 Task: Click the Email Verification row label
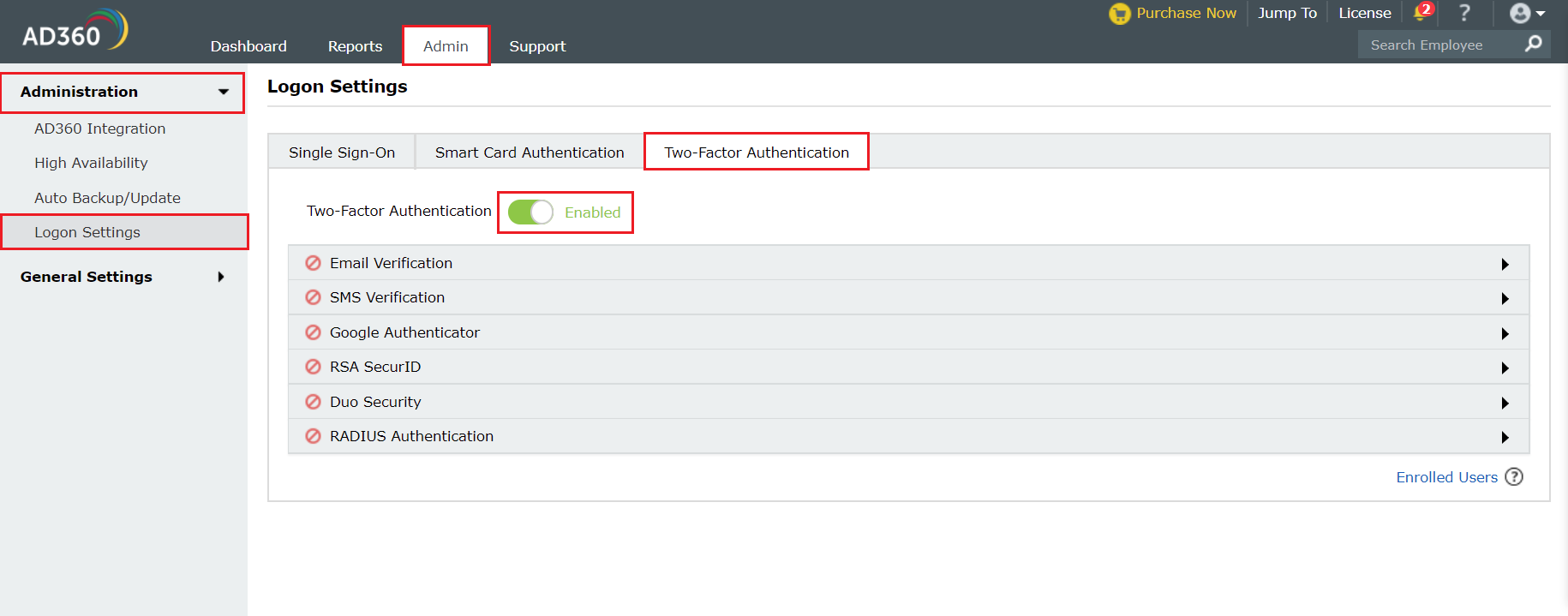coord(391,263)
